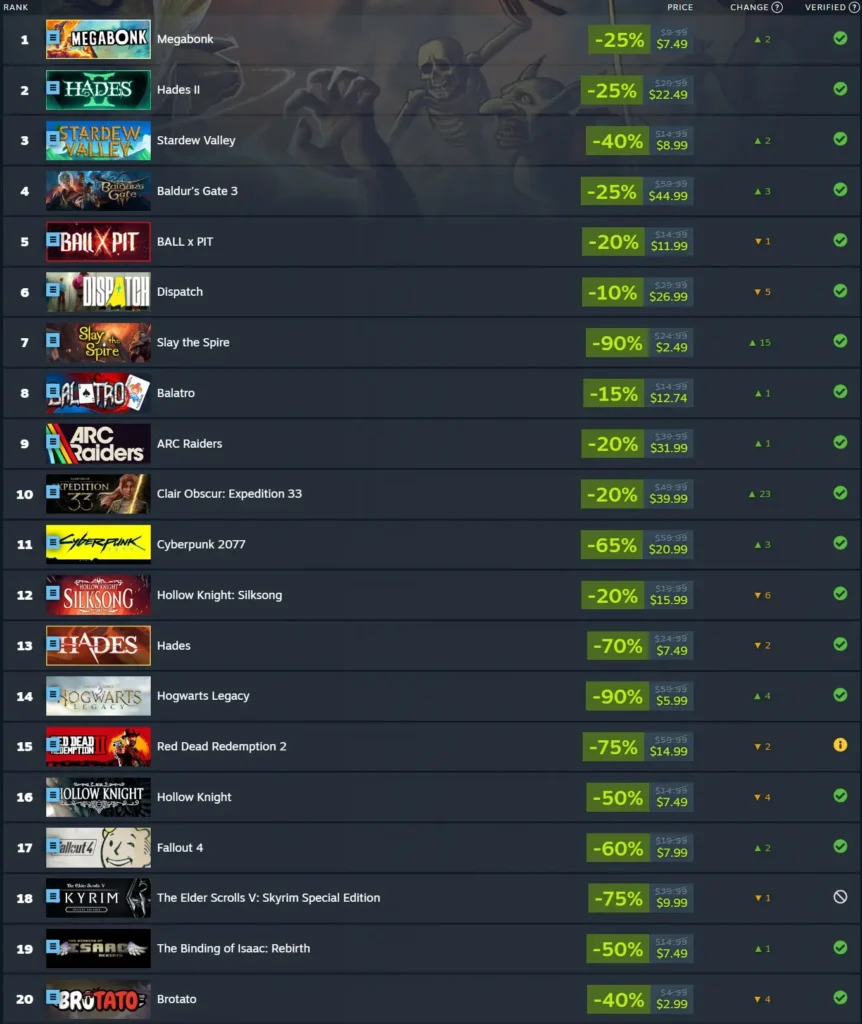
Task: Click the wishlist badge on the Balatro thumbnail
Action: (54, 391)
